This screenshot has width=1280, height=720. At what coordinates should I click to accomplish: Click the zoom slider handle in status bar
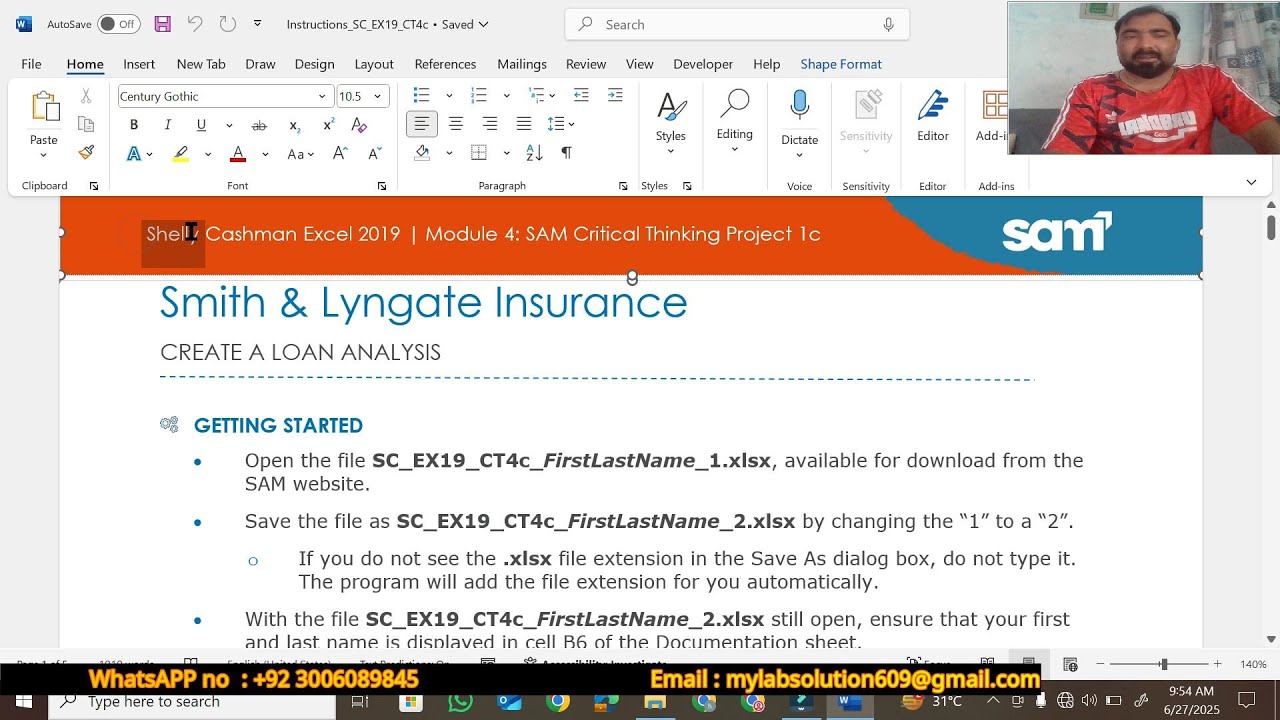point(1163,664)
